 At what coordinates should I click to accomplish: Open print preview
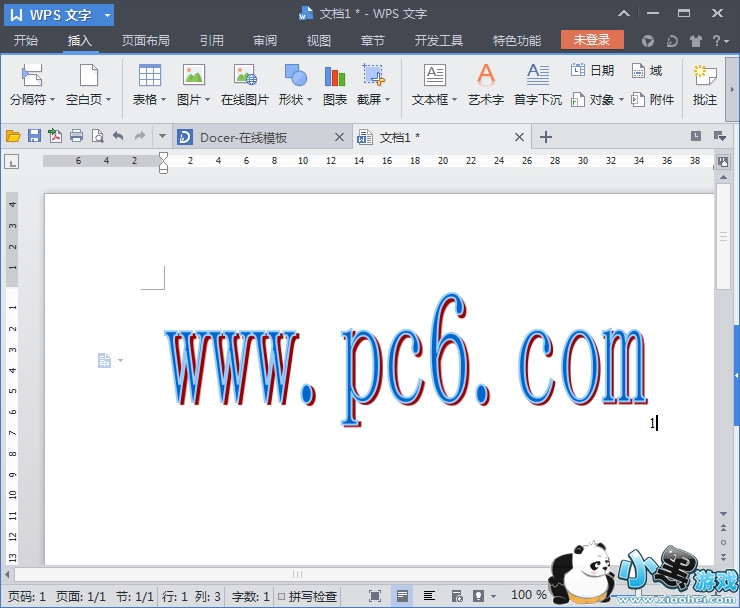(x=98, y=137)
